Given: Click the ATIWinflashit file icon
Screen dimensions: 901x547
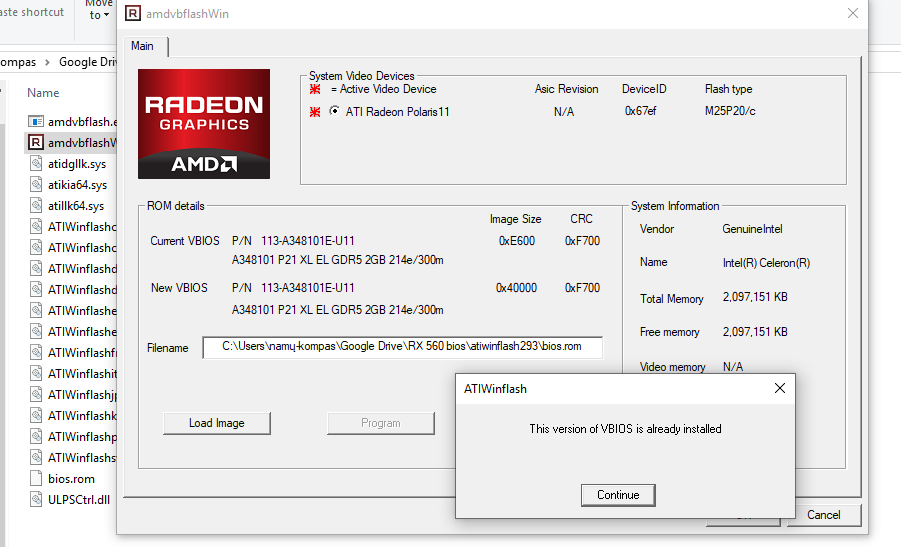Looking at the screenshot, I should 36,373.
